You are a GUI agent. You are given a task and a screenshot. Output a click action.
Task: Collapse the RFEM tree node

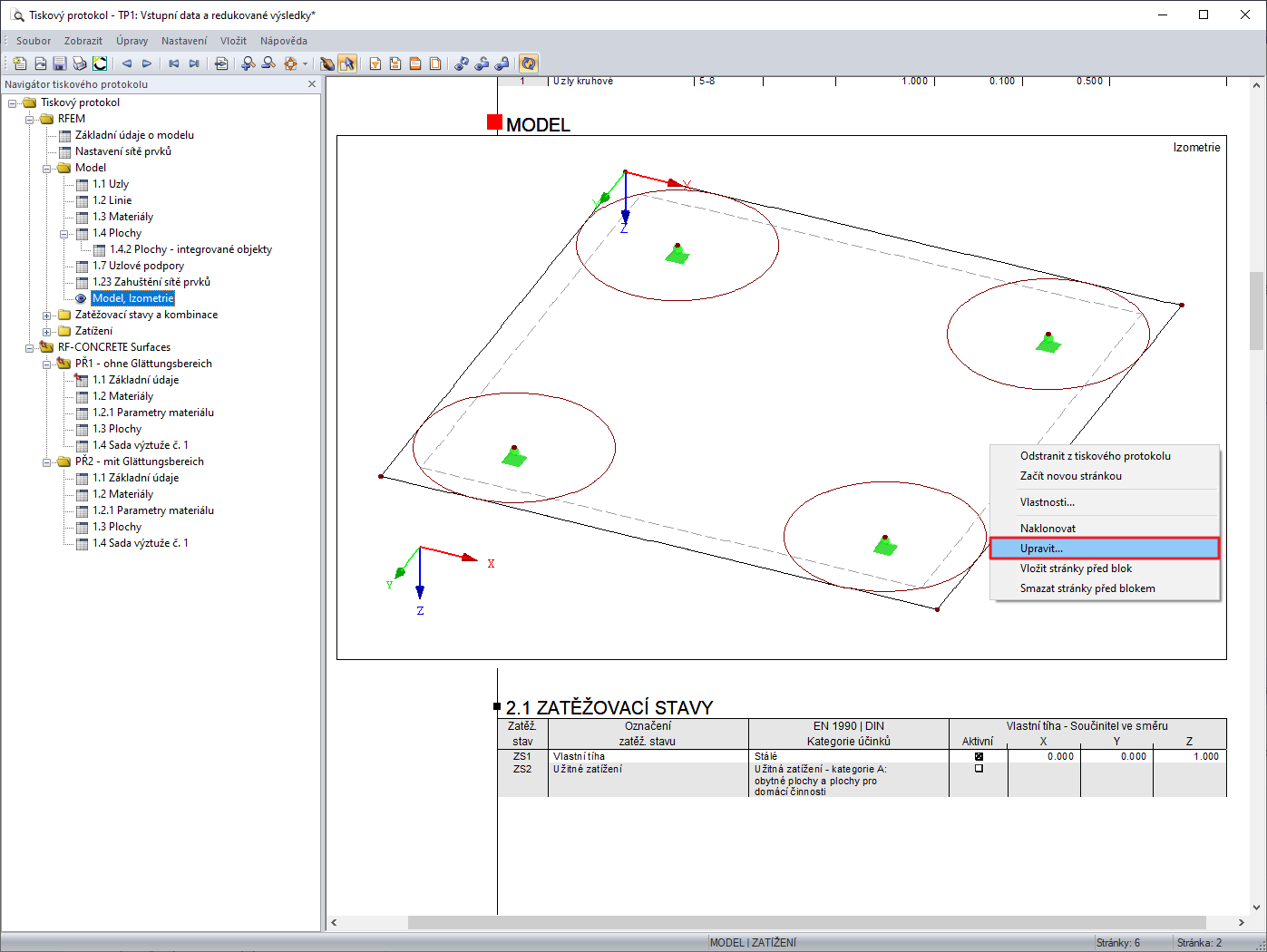point(30,119)
